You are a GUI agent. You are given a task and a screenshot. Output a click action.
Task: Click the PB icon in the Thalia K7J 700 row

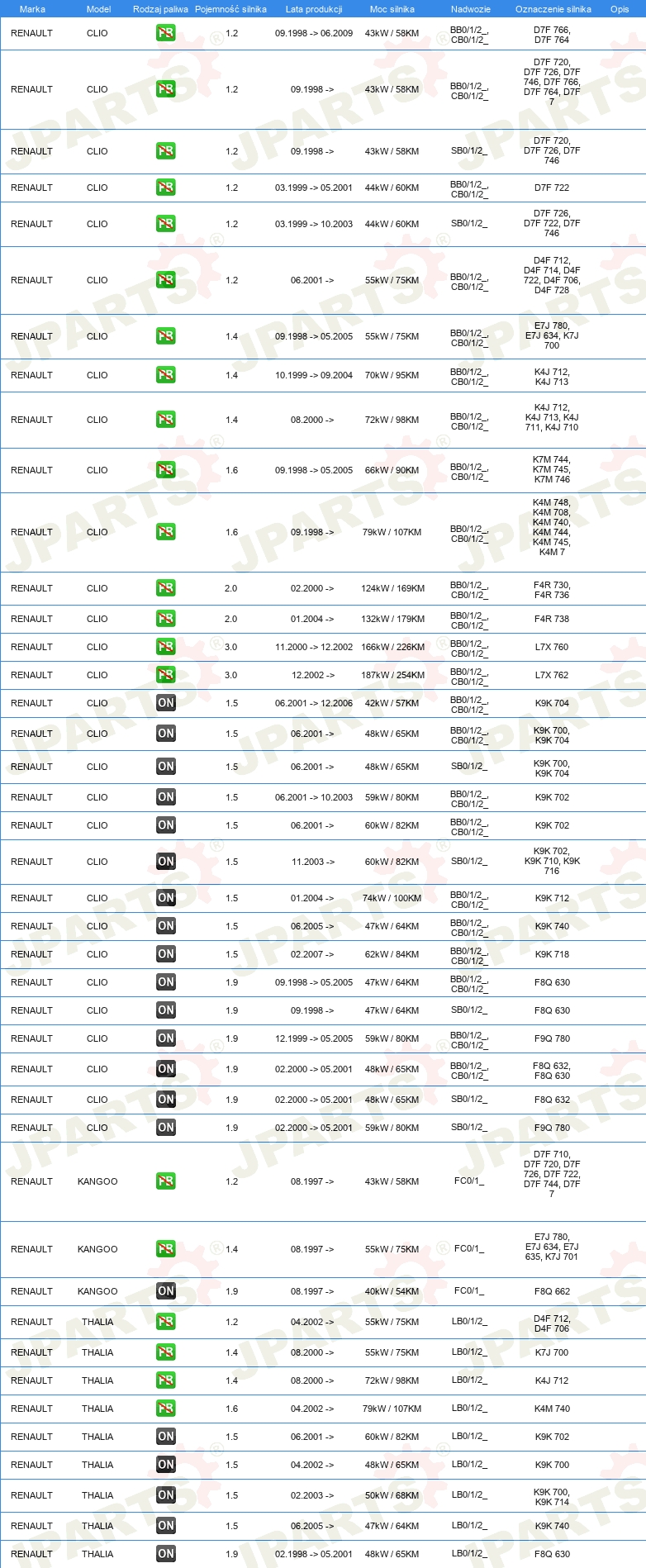[165, 1352]
